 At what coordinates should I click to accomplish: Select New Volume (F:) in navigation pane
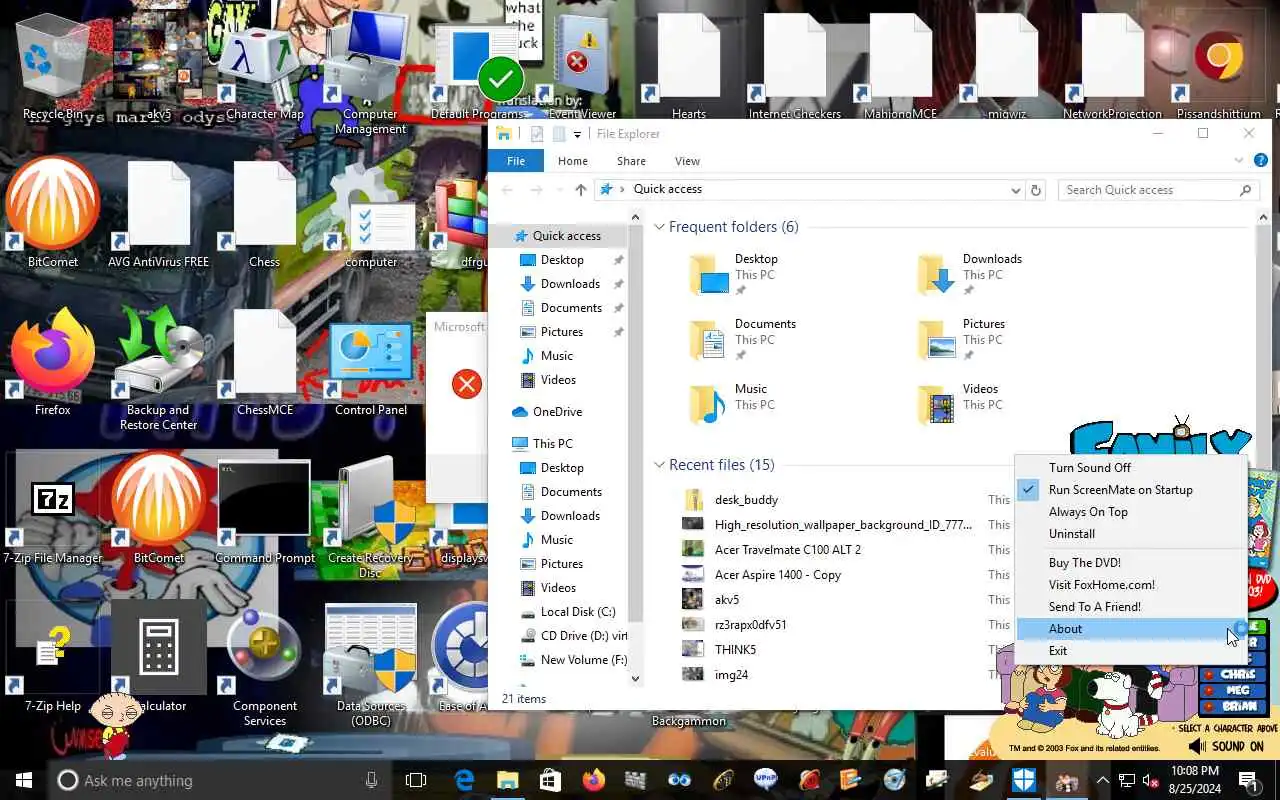pos(583,660)
